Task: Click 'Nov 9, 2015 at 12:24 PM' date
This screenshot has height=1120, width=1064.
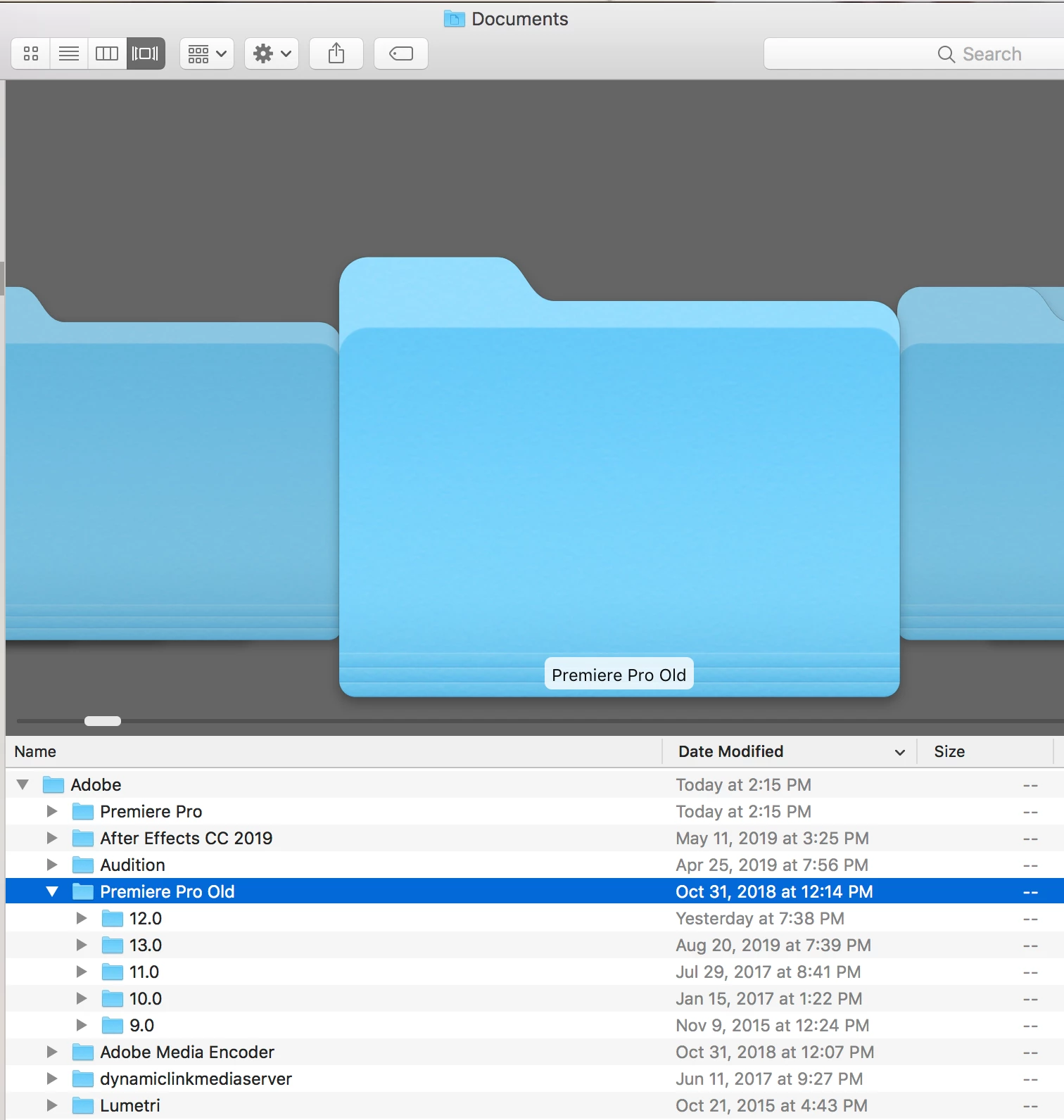Action: [773, 1025]
